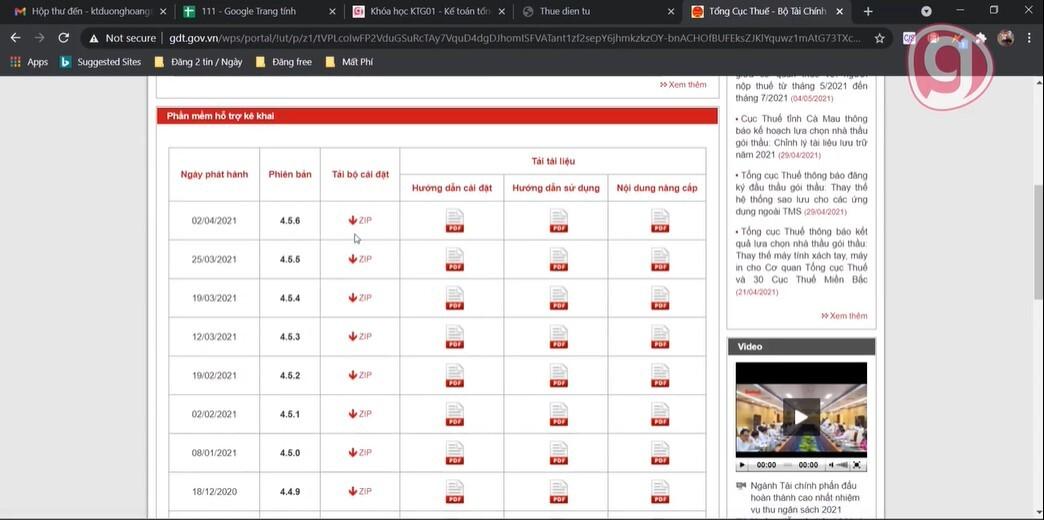This screenshot has width=1044, height=520.
Task: Go back to the previous page
Action: coord(15,38)
